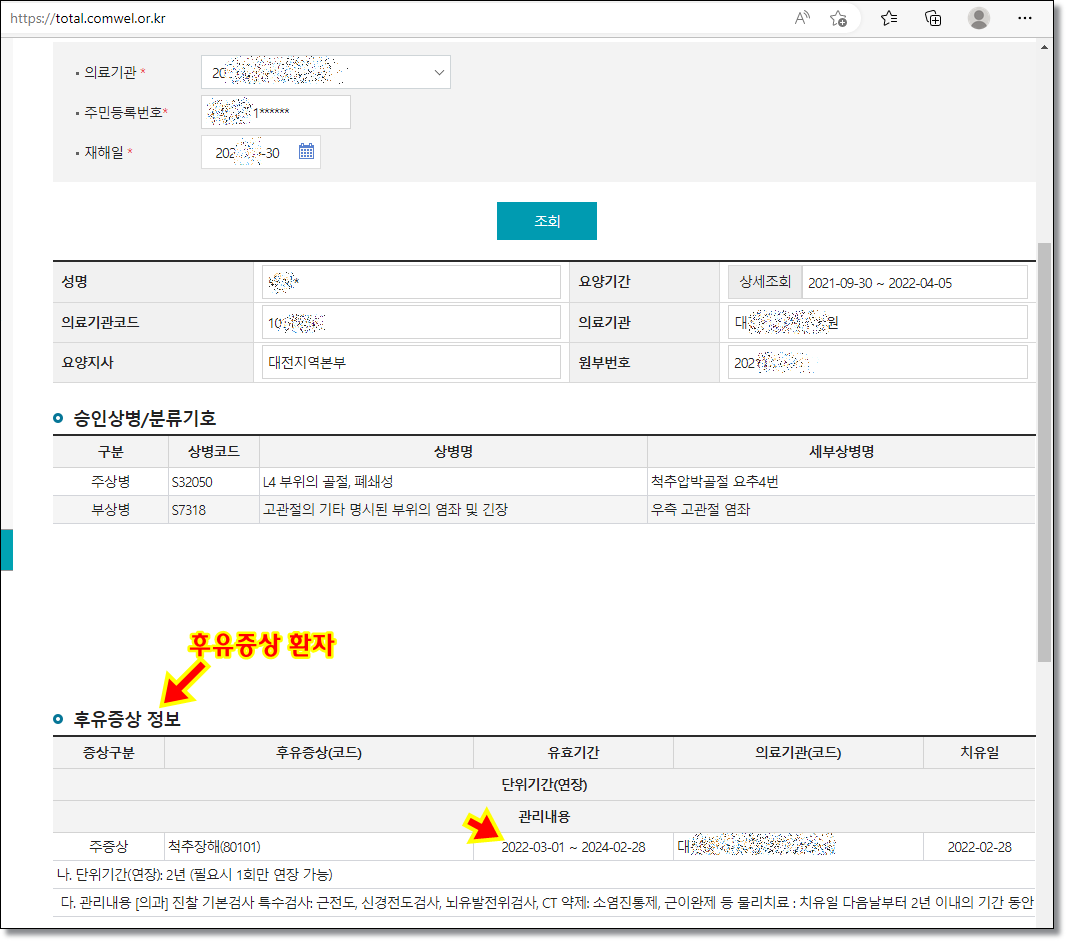Screen dimensions: 1066x941
Task: Click the browser address bar URL
Action: coord(88,18)
